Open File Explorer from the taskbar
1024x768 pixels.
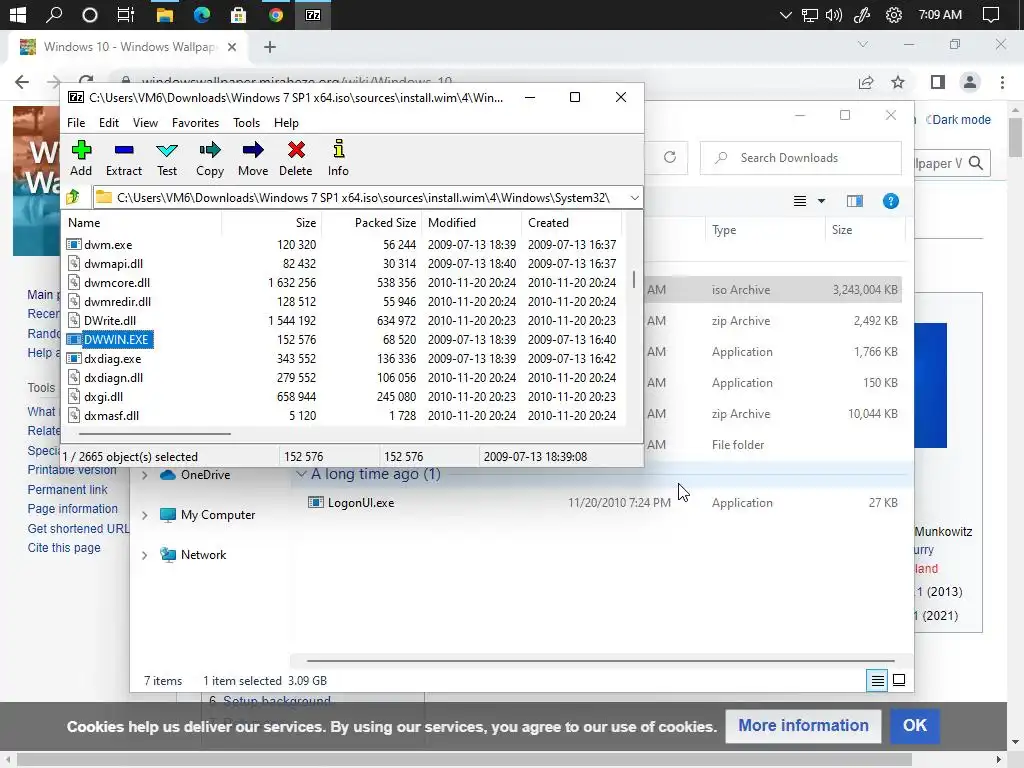pyautogui.click(x=164, y=14)
